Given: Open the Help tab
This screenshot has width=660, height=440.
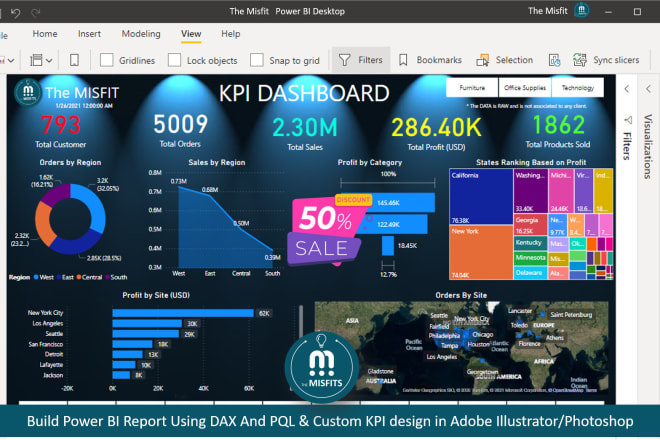Looking at the screenshot, I should click(x=231, y=34).
